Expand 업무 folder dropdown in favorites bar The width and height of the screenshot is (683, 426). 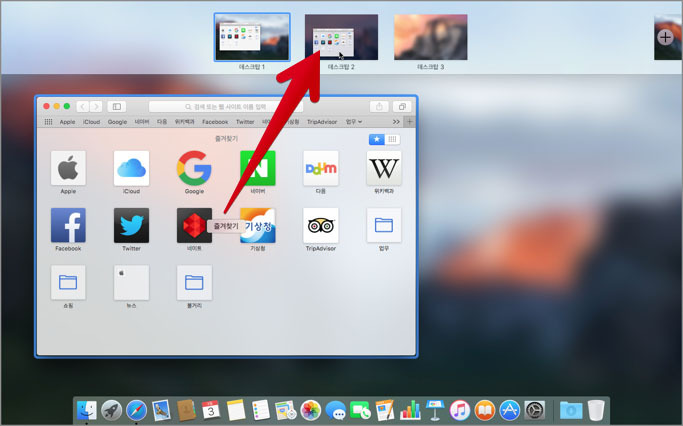[x=354, y=122]
